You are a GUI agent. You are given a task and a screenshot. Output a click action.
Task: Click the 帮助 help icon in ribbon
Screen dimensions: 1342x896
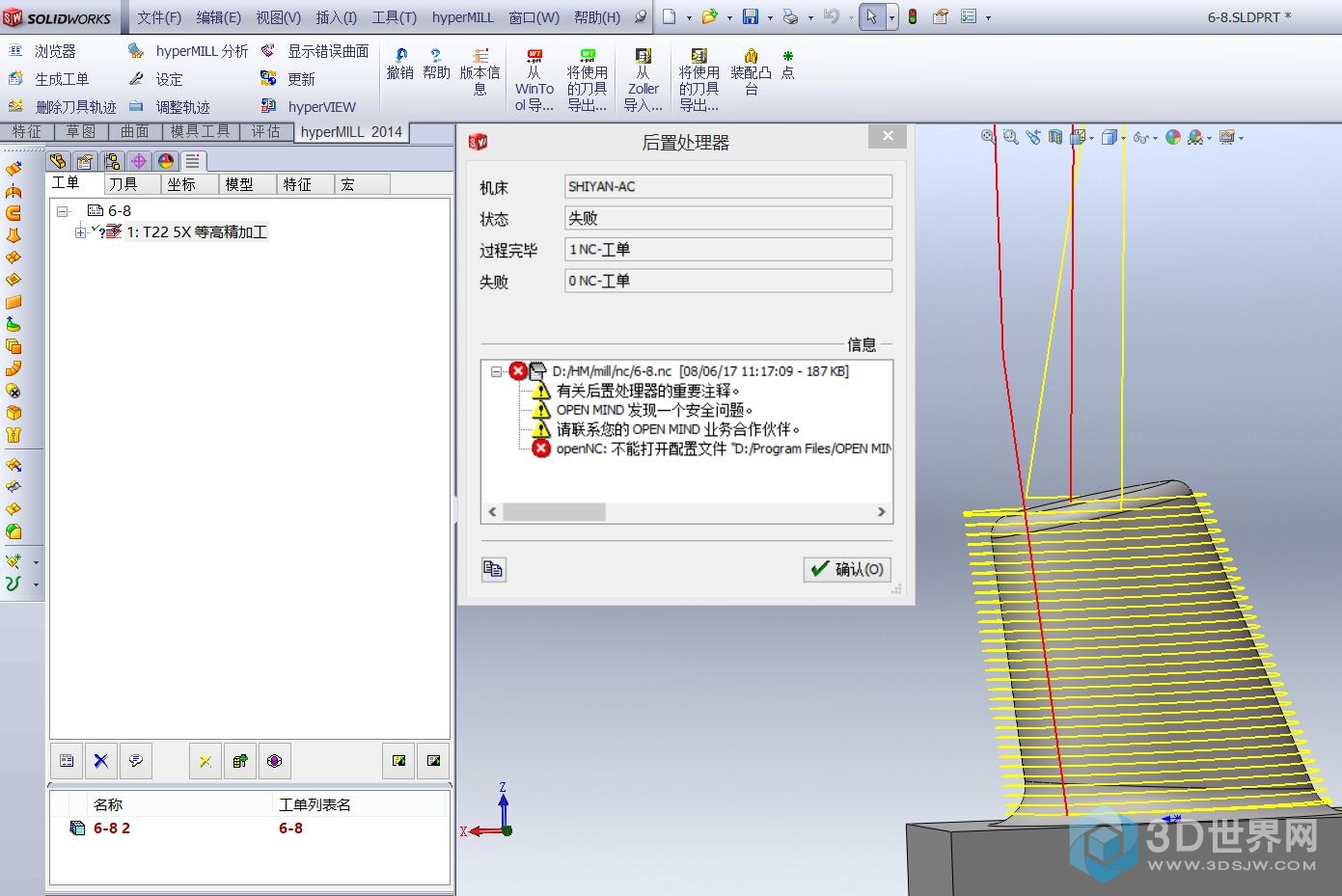tap(436, 64)
